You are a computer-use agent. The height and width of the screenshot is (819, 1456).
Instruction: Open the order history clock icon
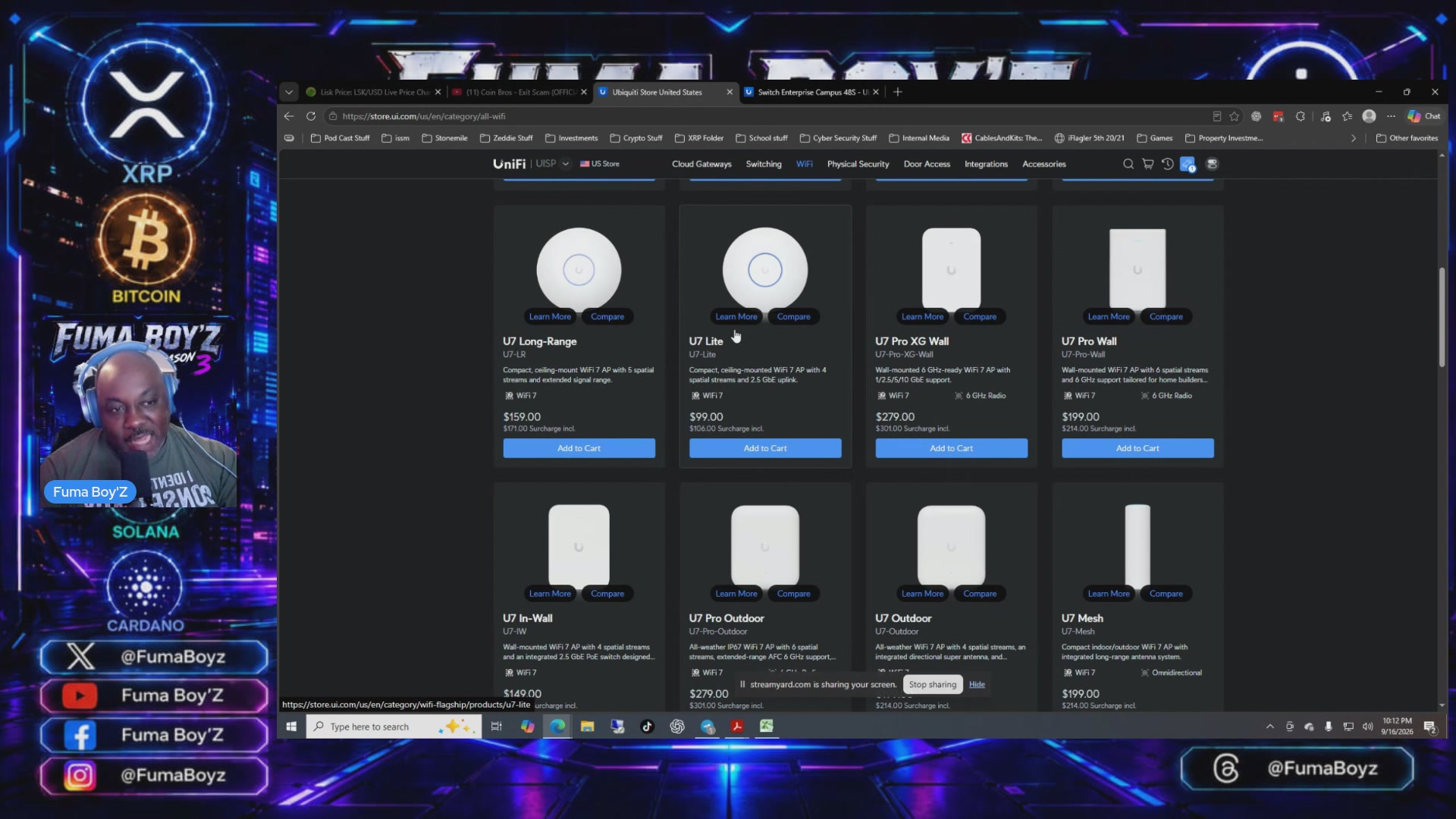(x=1167, y=164)
